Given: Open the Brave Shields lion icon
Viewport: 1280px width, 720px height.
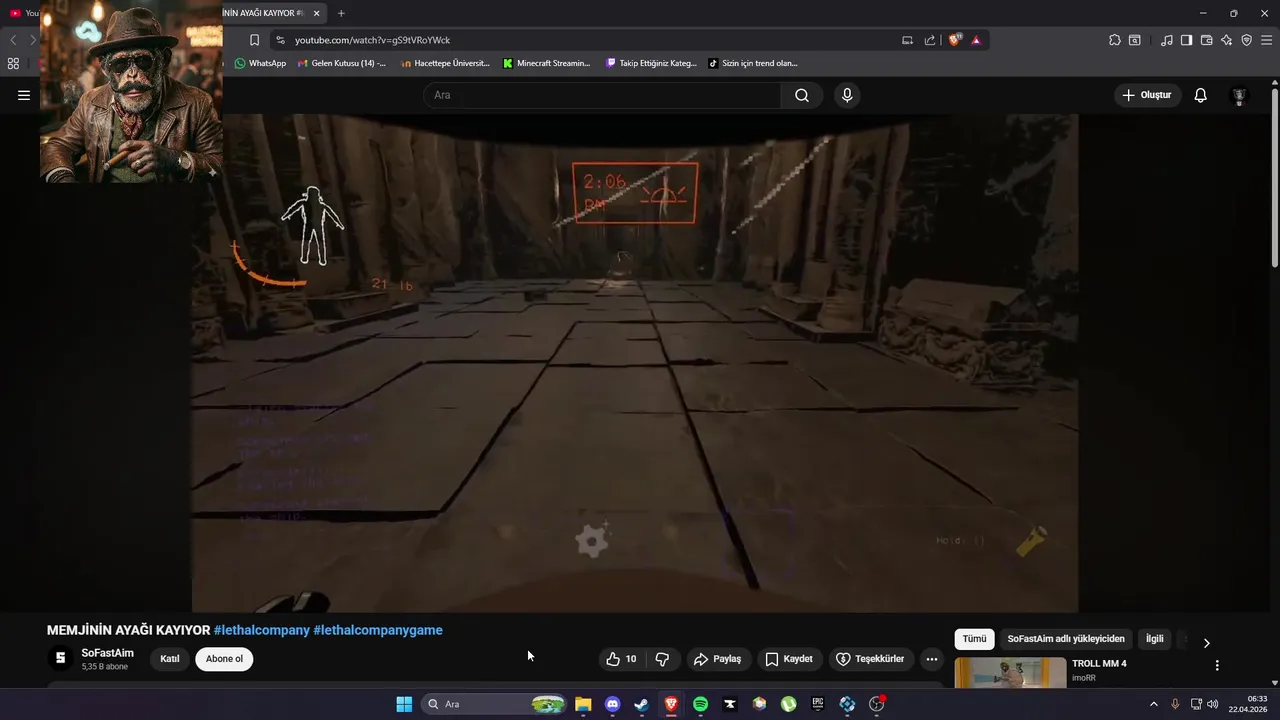Looking at the screenshot, I should [x=955, y=40].
